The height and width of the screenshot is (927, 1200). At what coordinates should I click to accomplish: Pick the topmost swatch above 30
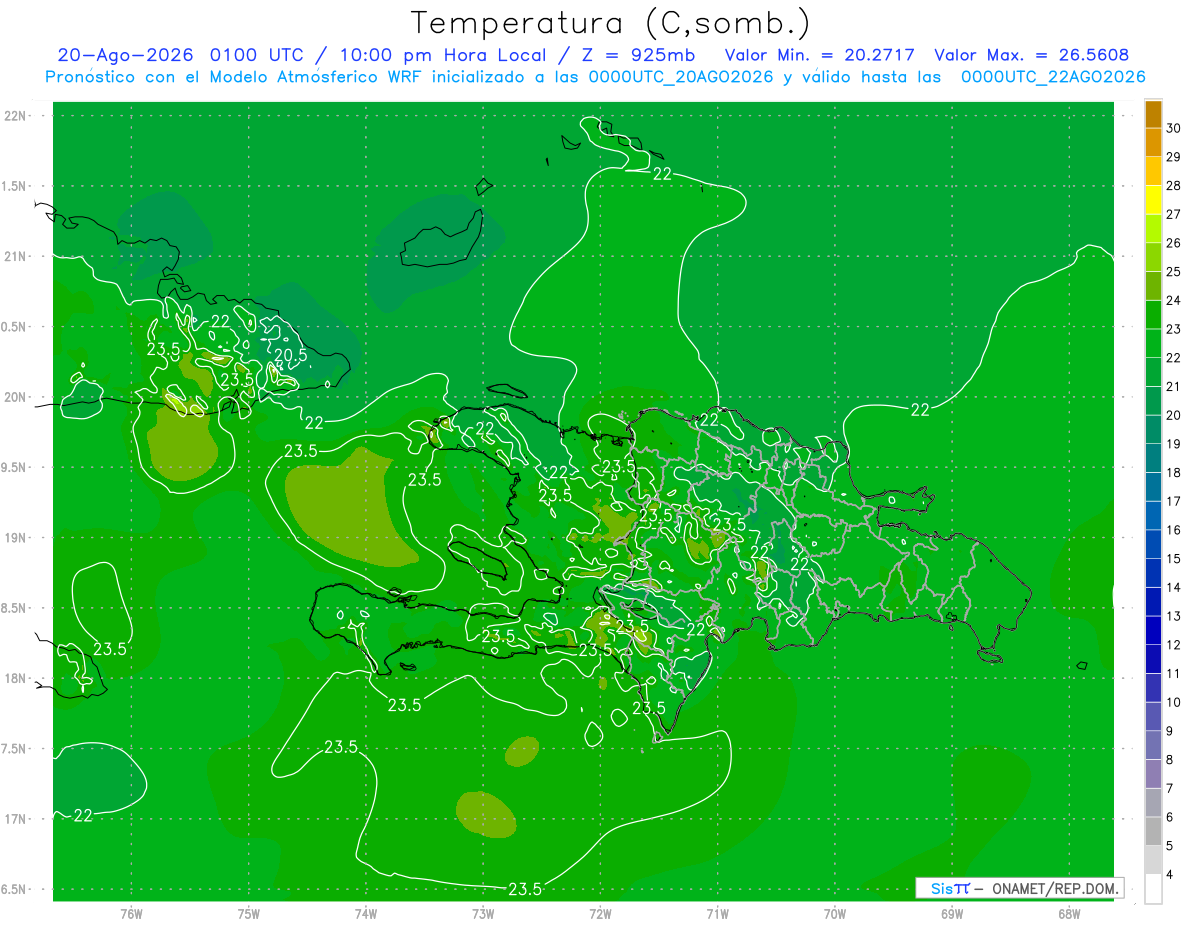[x=1153, y=115]
